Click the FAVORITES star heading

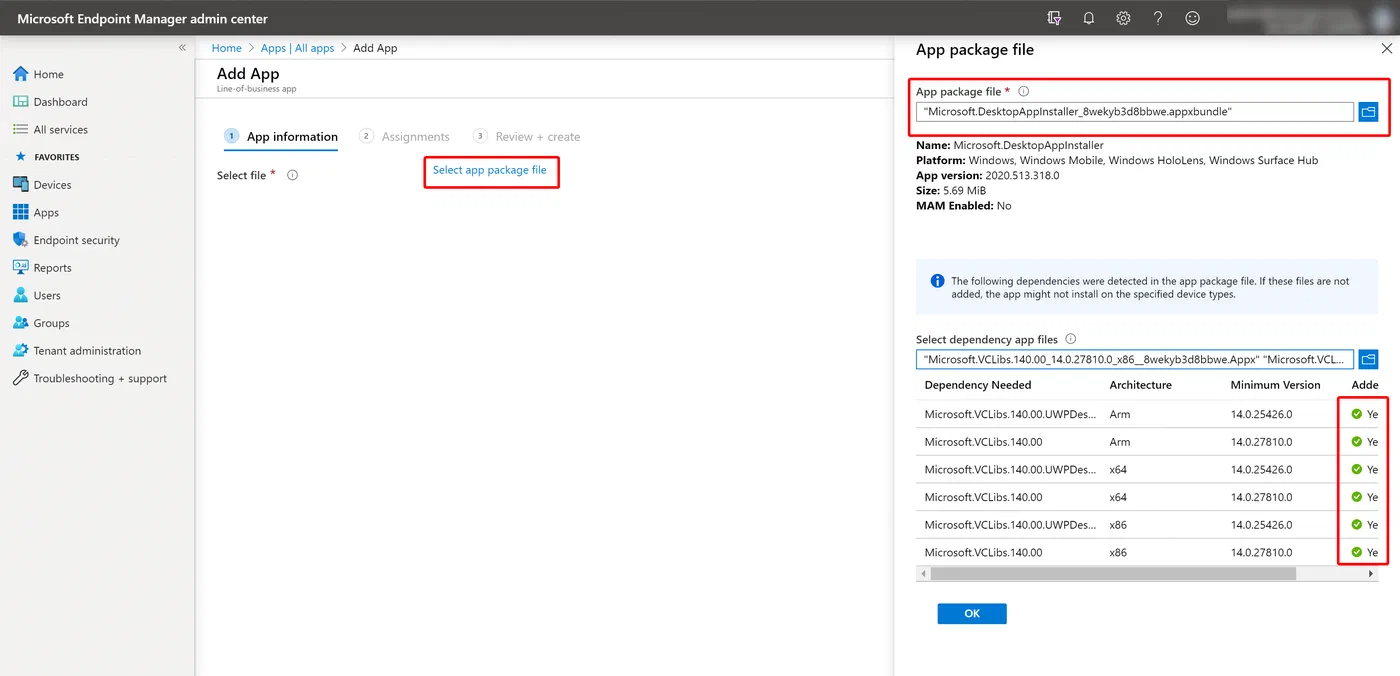(47, 157)
